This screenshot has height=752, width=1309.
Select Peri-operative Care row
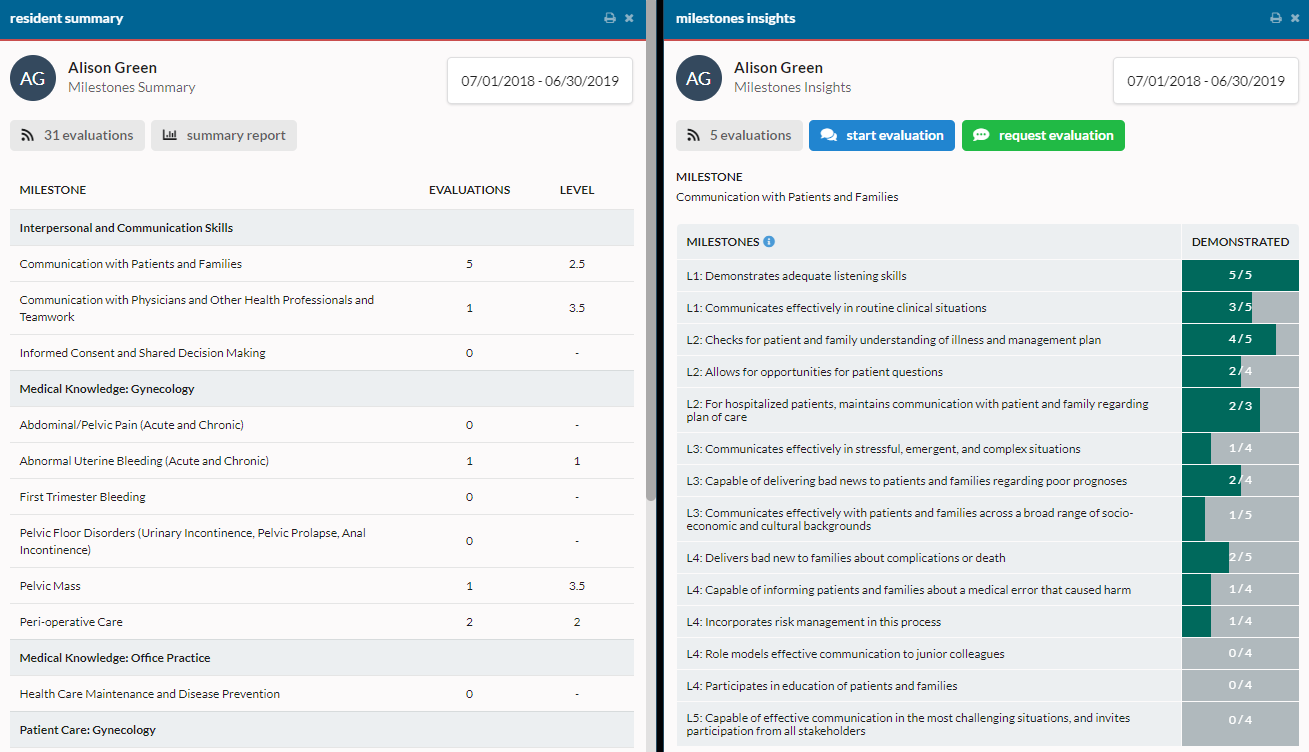[x=322, y=622]
